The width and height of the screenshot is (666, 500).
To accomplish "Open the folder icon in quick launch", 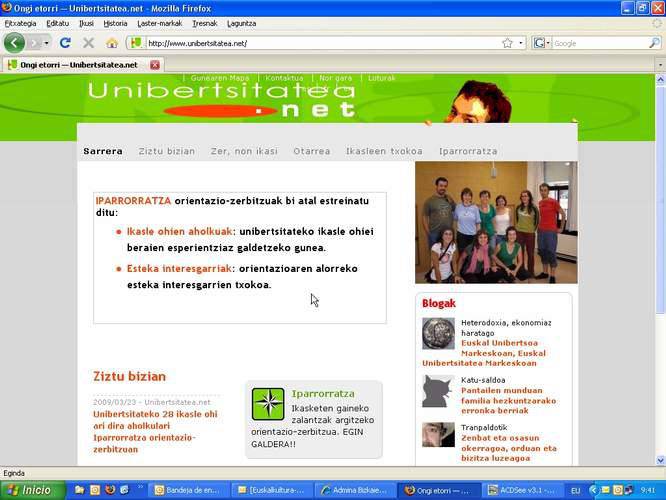I will tap(79, 490).
